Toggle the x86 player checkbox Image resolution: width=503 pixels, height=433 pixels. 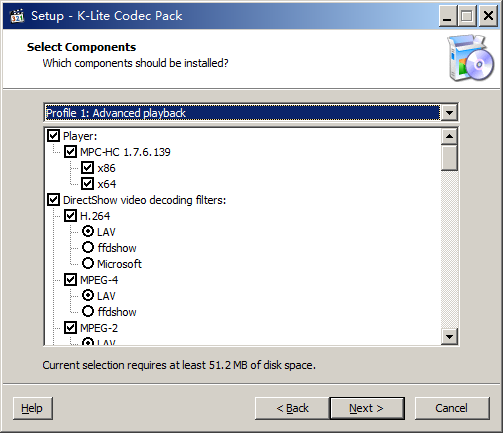[x=87, y=168]
